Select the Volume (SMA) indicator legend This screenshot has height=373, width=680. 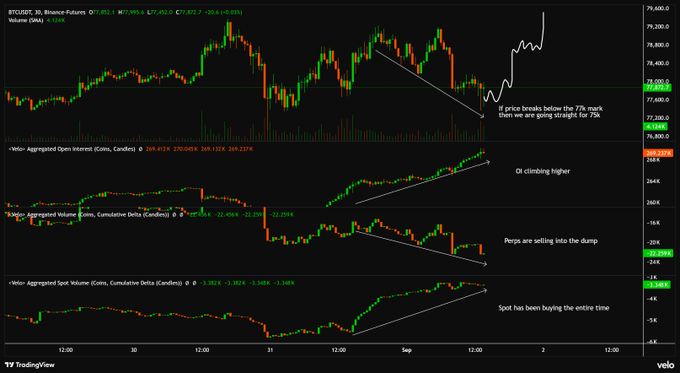tap(26, 20)
